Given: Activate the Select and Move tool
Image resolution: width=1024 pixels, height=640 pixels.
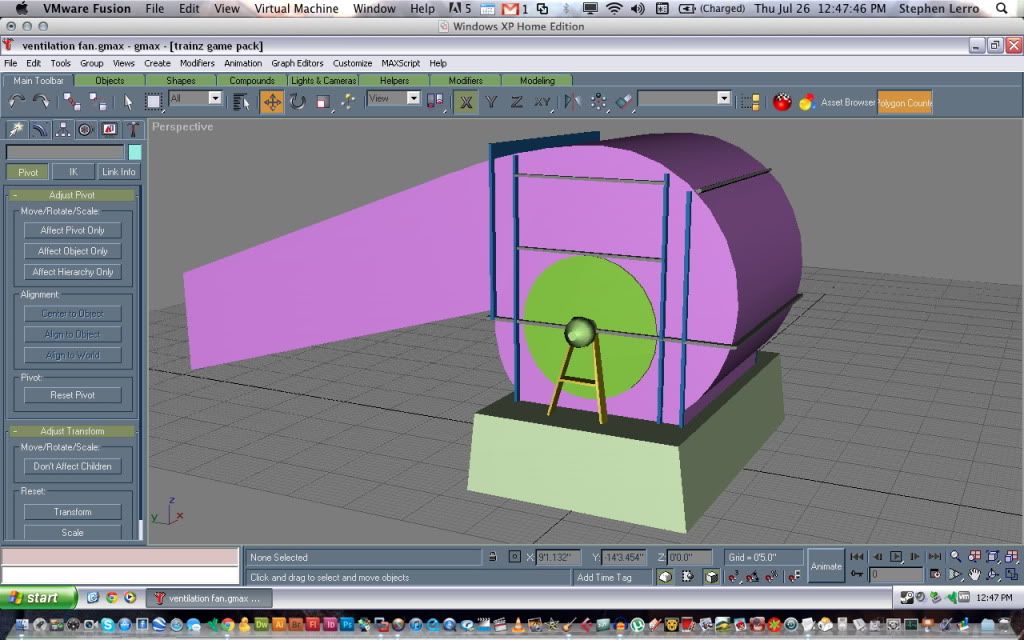Looking at the screenshot, I should 272,102.
